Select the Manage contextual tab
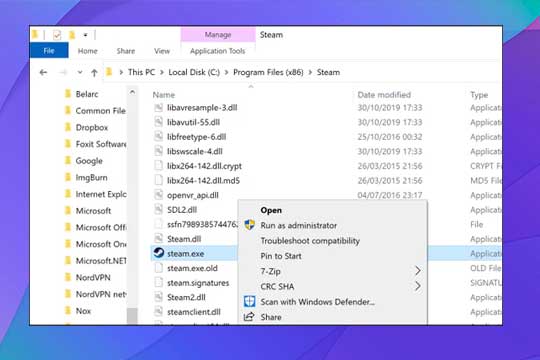Image resolution: width=540 pixels, height=360 pixels. (x=218, y=35)
